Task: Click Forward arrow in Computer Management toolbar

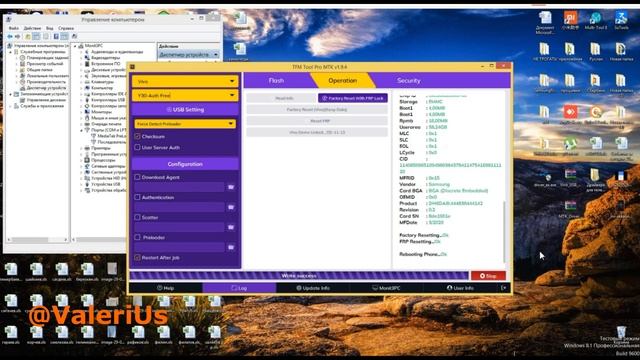Action: click(18, 37)
